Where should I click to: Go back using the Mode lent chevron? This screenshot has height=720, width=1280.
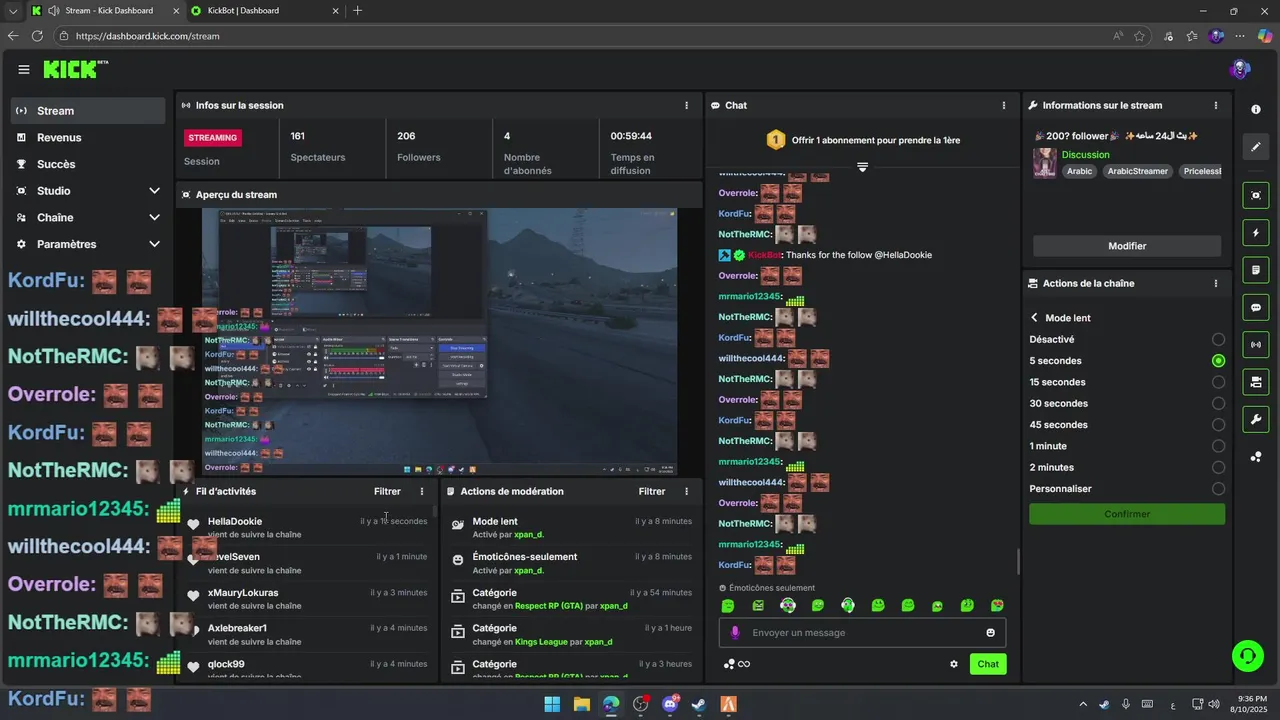[1035, 318]
